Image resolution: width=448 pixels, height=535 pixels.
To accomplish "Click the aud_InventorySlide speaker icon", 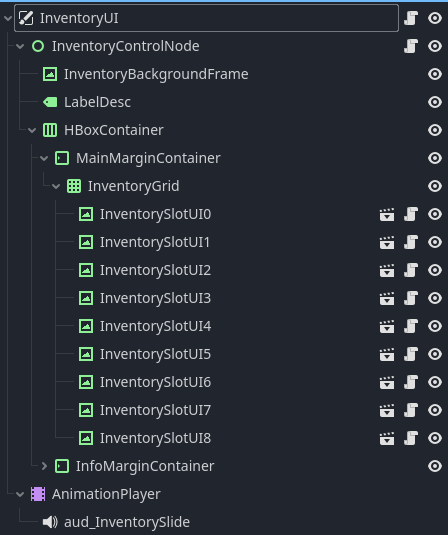I will click(50, 522).
